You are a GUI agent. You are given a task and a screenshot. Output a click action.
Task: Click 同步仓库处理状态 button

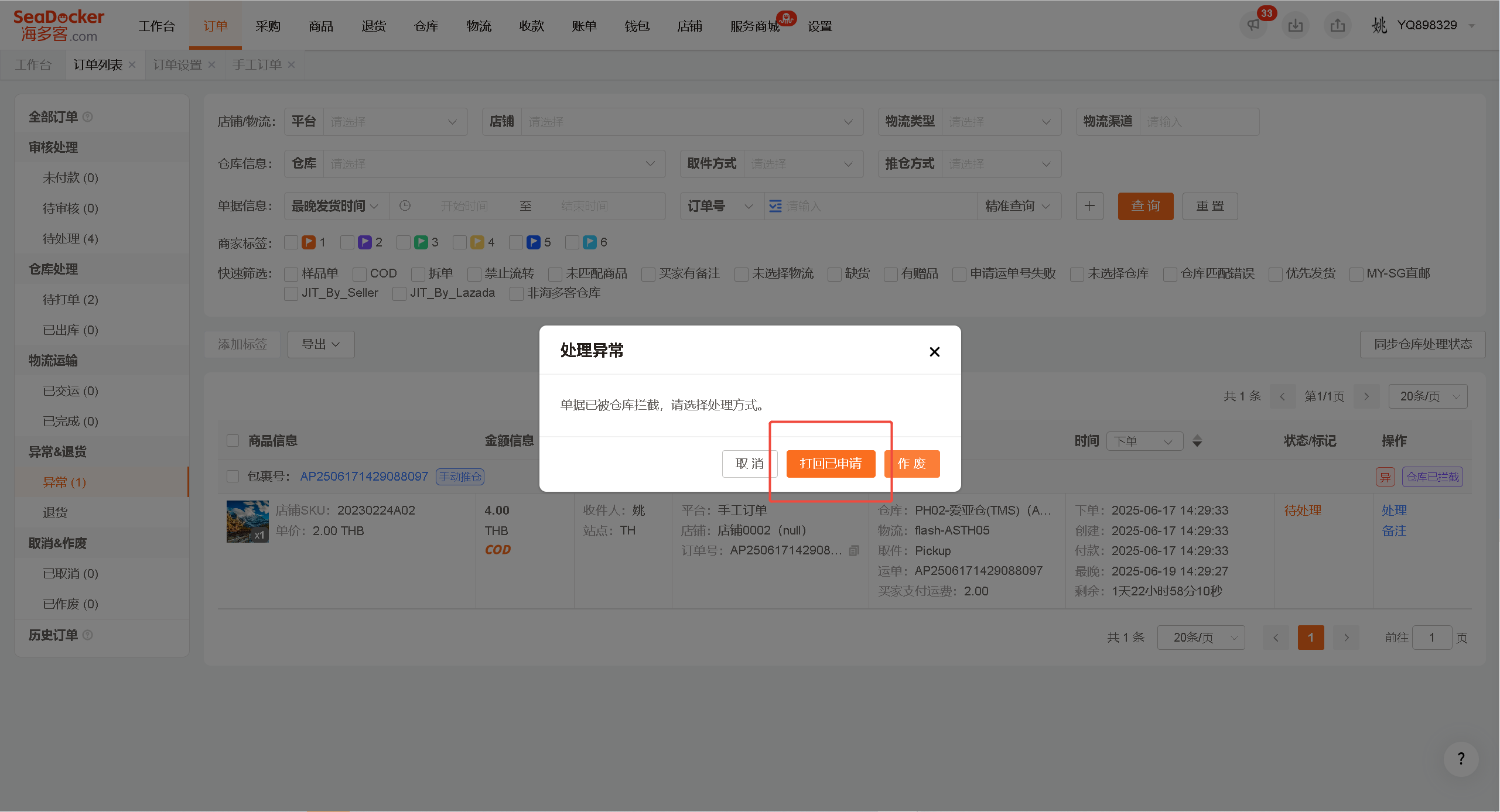click(x=1423, y=344)
